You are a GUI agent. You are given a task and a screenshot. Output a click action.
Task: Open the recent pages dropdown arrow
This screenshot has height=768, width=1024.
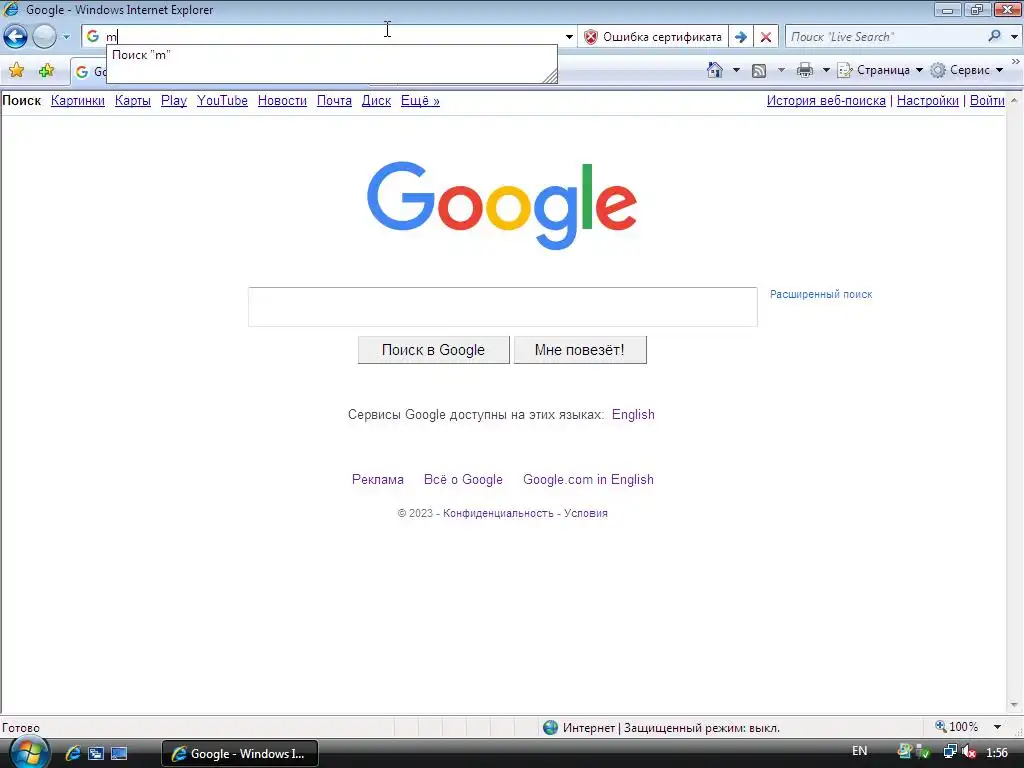66,37
